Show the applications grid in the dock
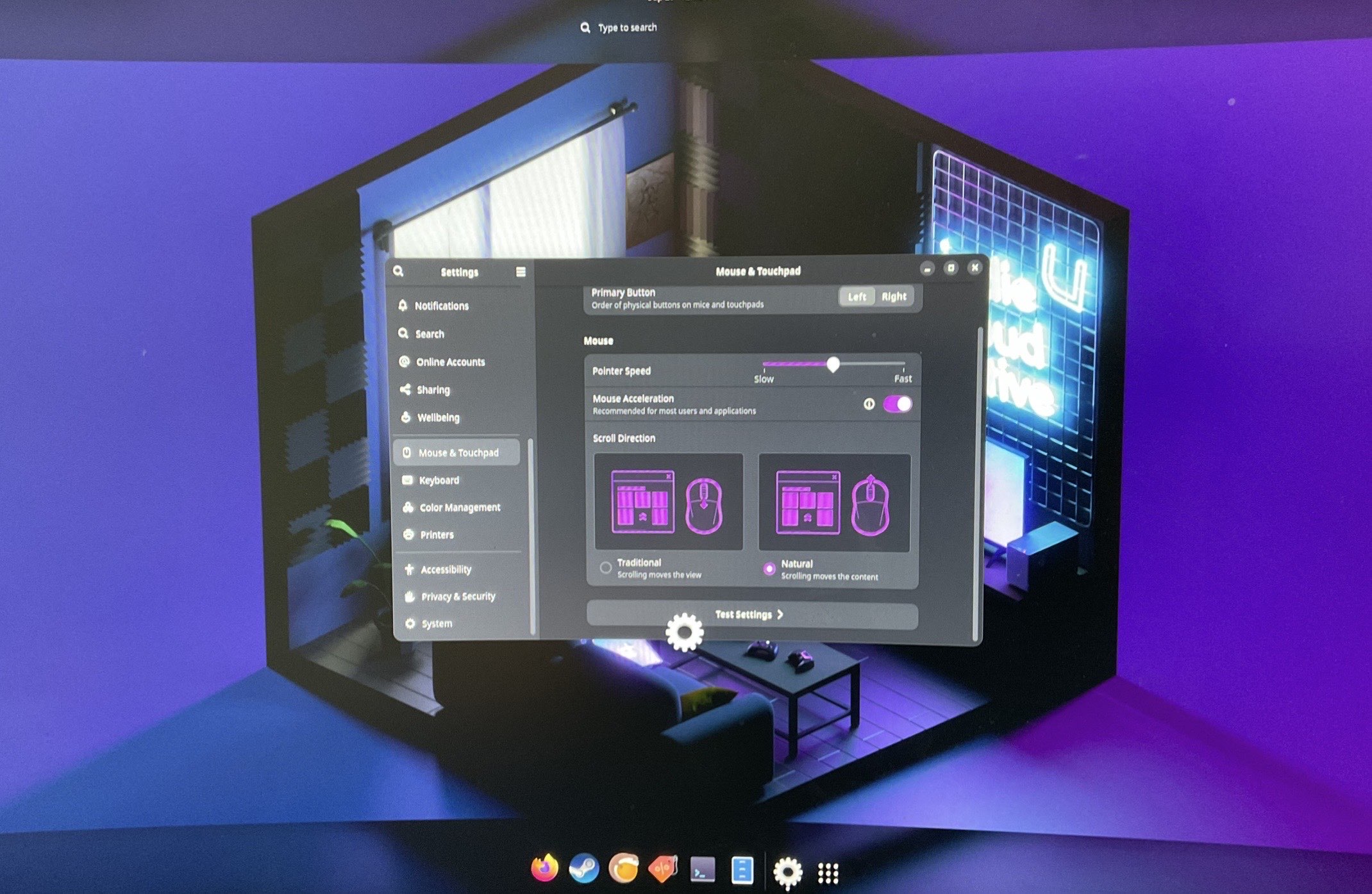Image resolution: width=1372 pixels, height=894 pixels. click(828, 872)
